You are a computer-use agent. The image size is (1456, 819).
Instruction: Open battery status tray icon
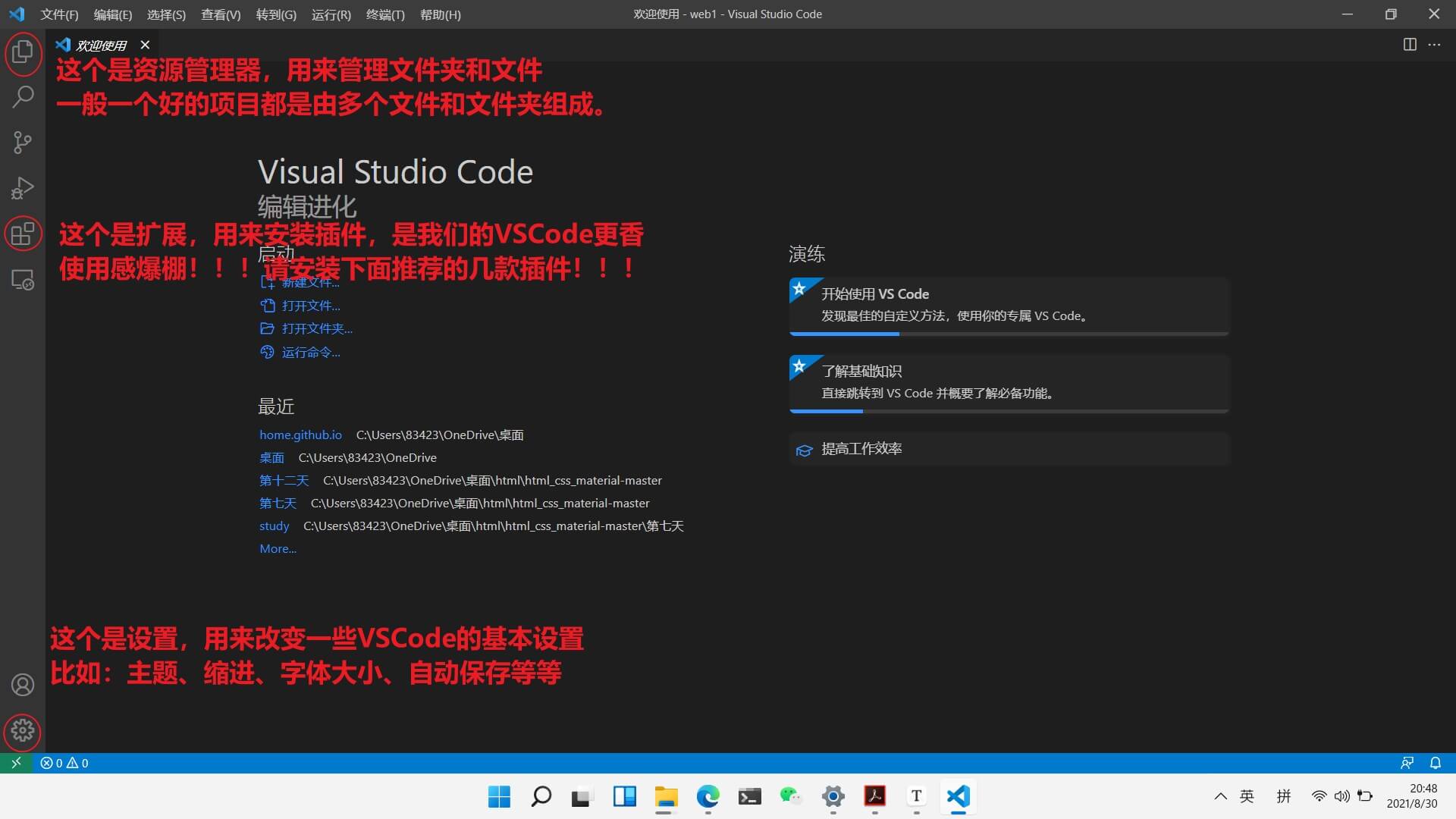coord(1365,796)
